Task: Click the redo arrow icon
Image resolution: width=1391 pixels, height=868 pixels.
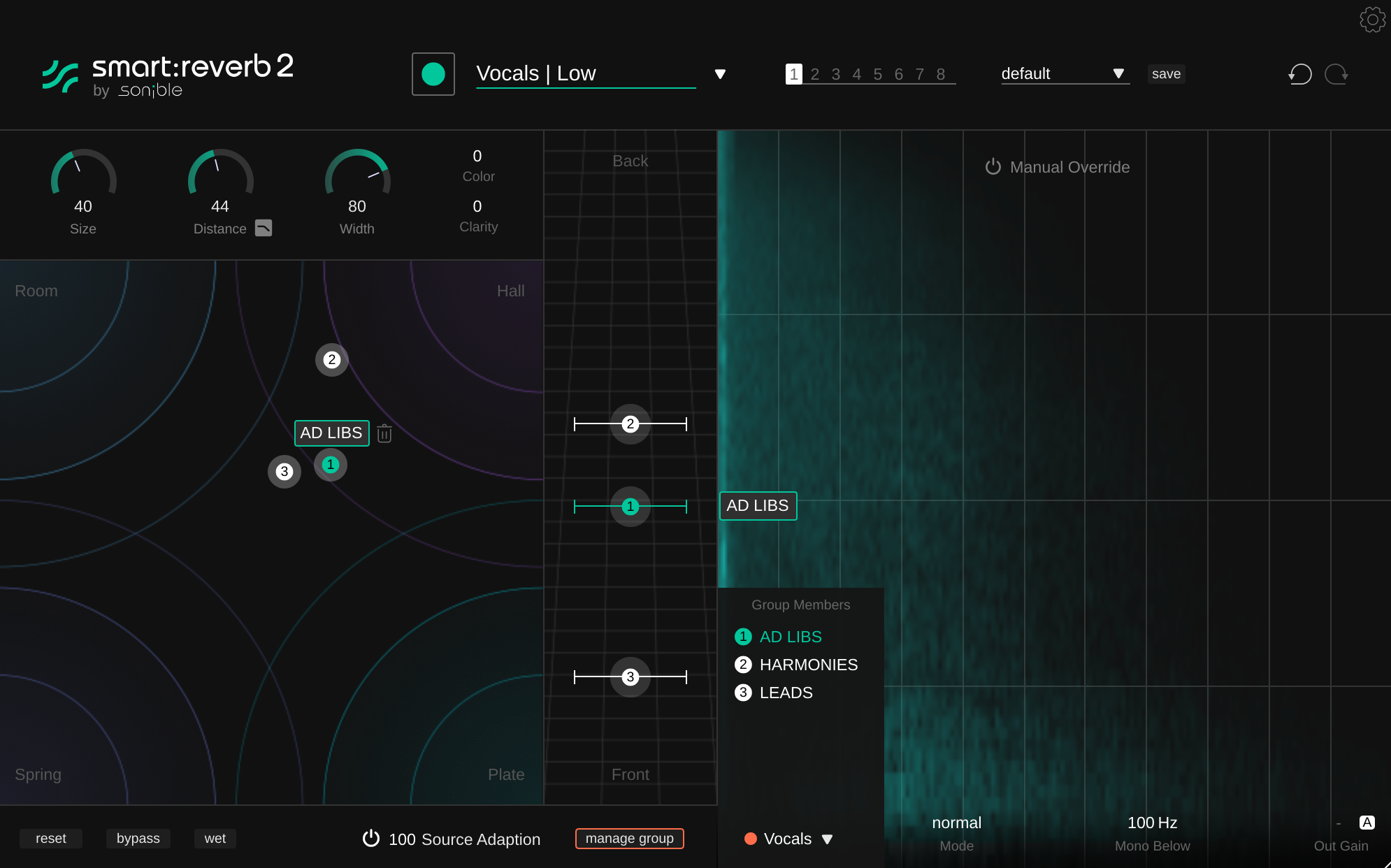Action: pyautogui.click(x=1336, y=74)
